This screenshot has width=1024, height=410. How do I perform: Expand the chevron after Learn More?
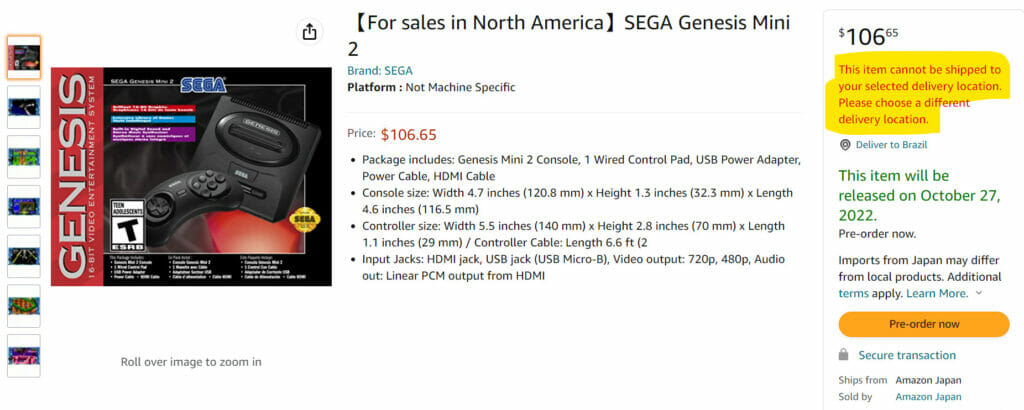[x=978, y=294]
